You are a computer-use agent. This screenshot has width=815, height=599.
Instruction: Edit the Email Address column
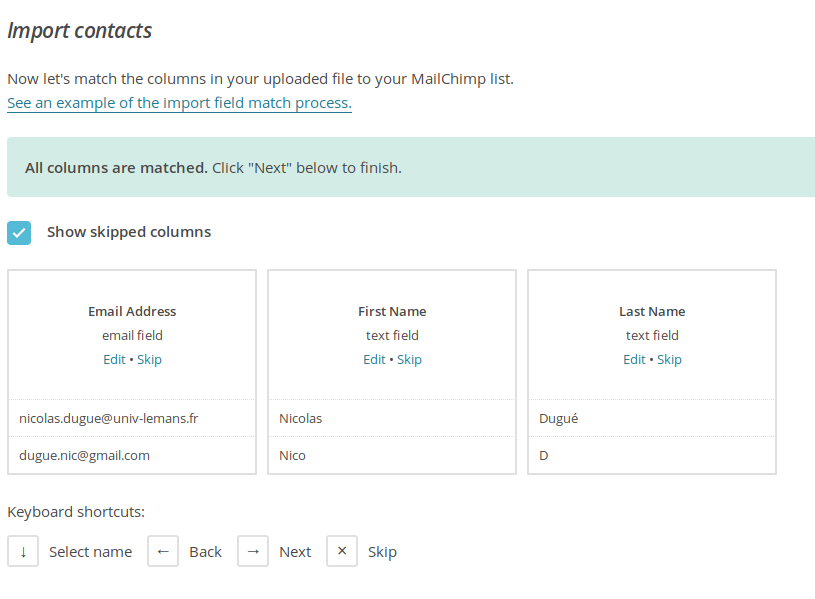pos(114,359)
